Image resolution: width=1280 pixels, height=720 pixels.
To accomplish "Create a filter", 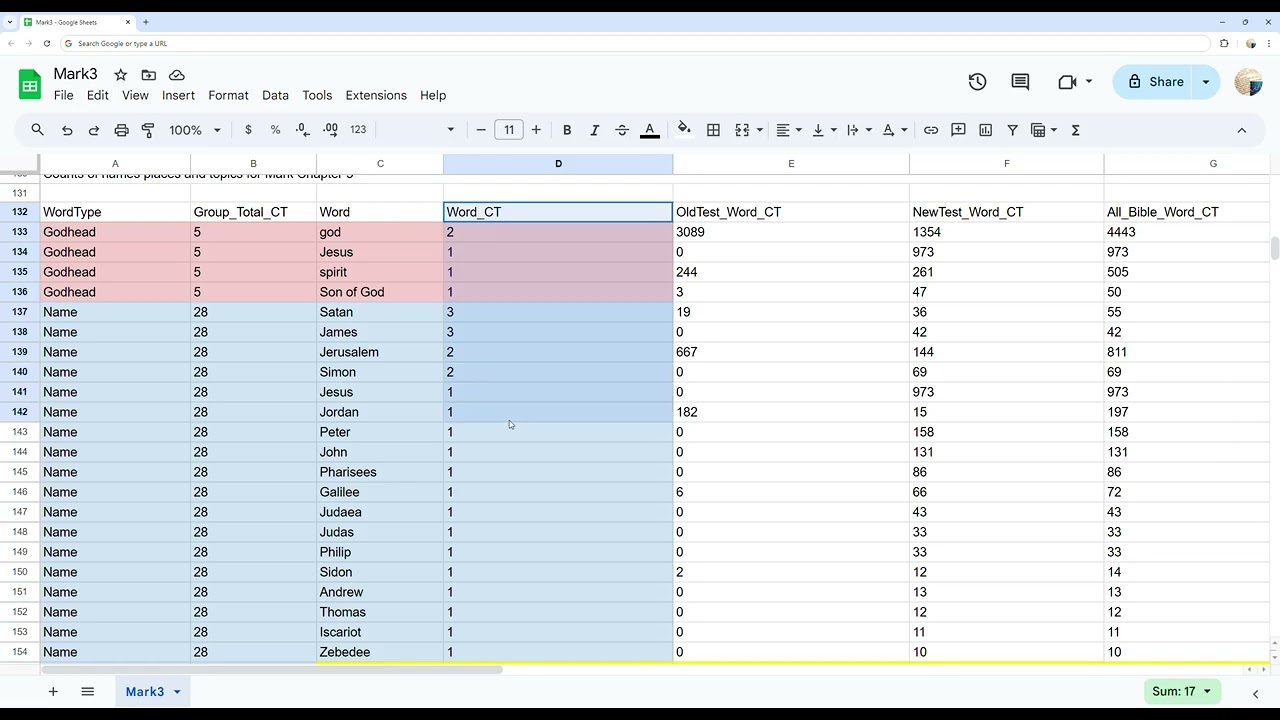I will point(1012,130).
